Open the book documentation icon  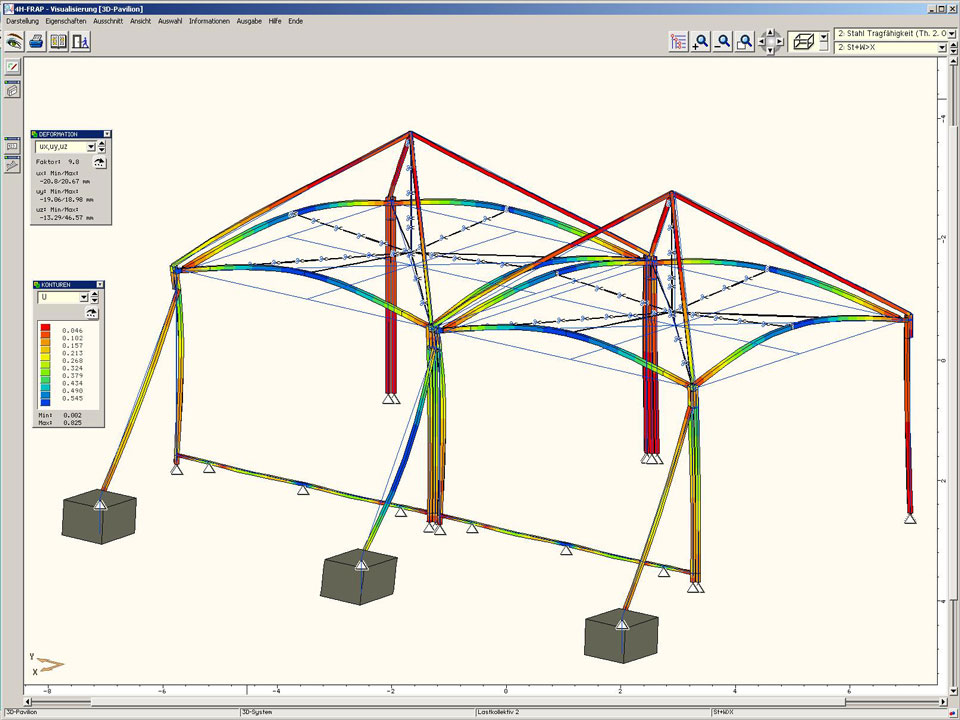tap(59, 41)
